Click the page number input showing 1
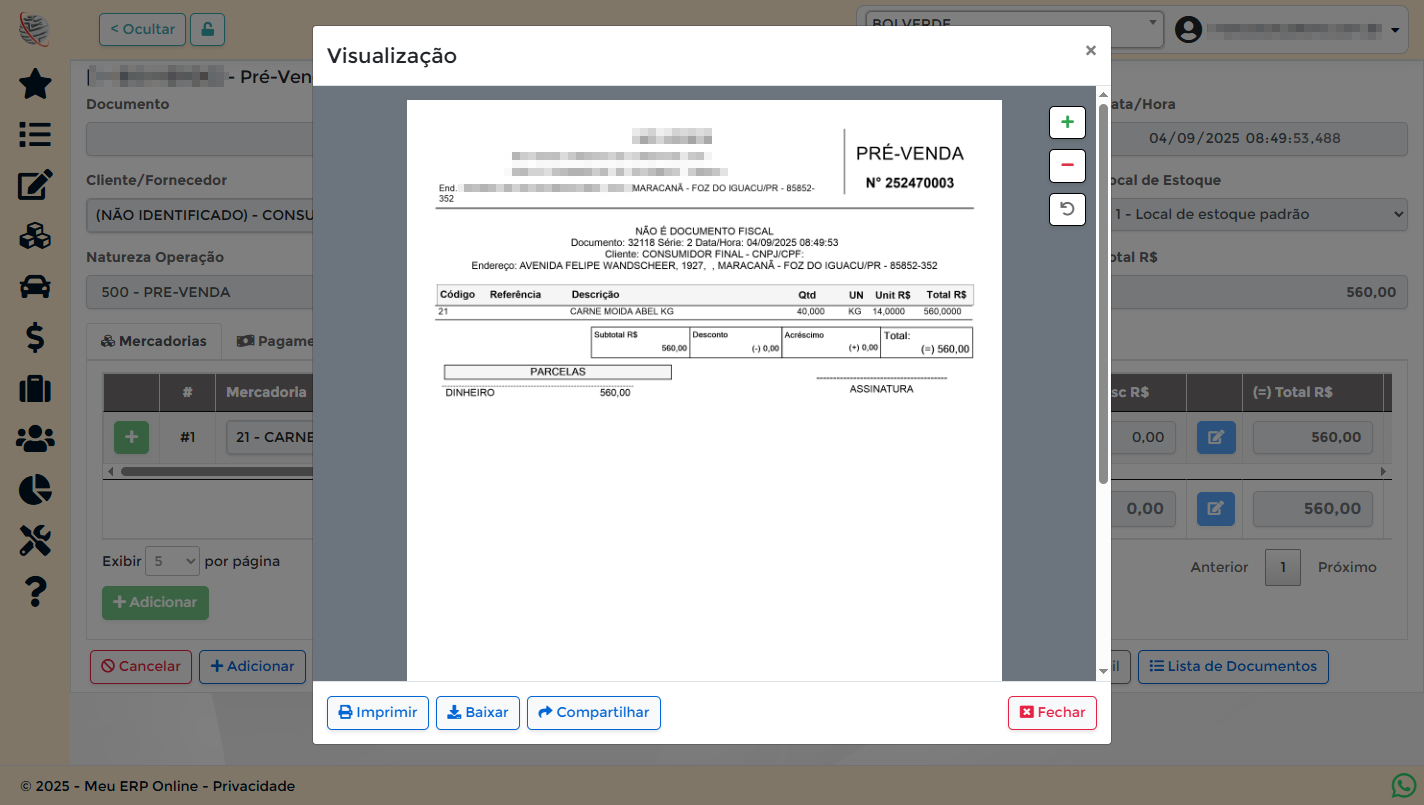 tap(1282, 567)
